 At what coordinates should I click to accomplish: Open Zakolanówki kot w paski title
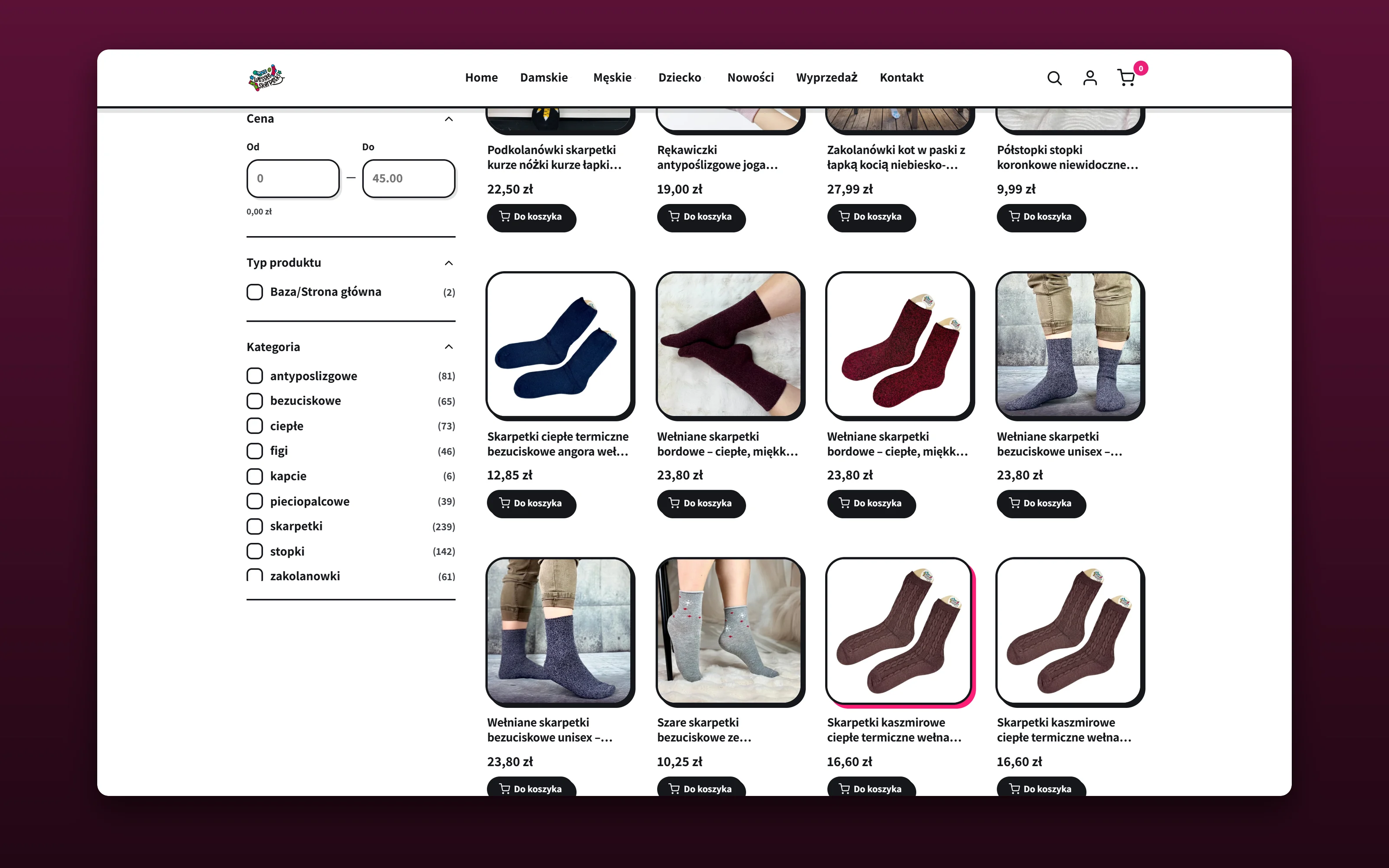(x=896, y=157)
